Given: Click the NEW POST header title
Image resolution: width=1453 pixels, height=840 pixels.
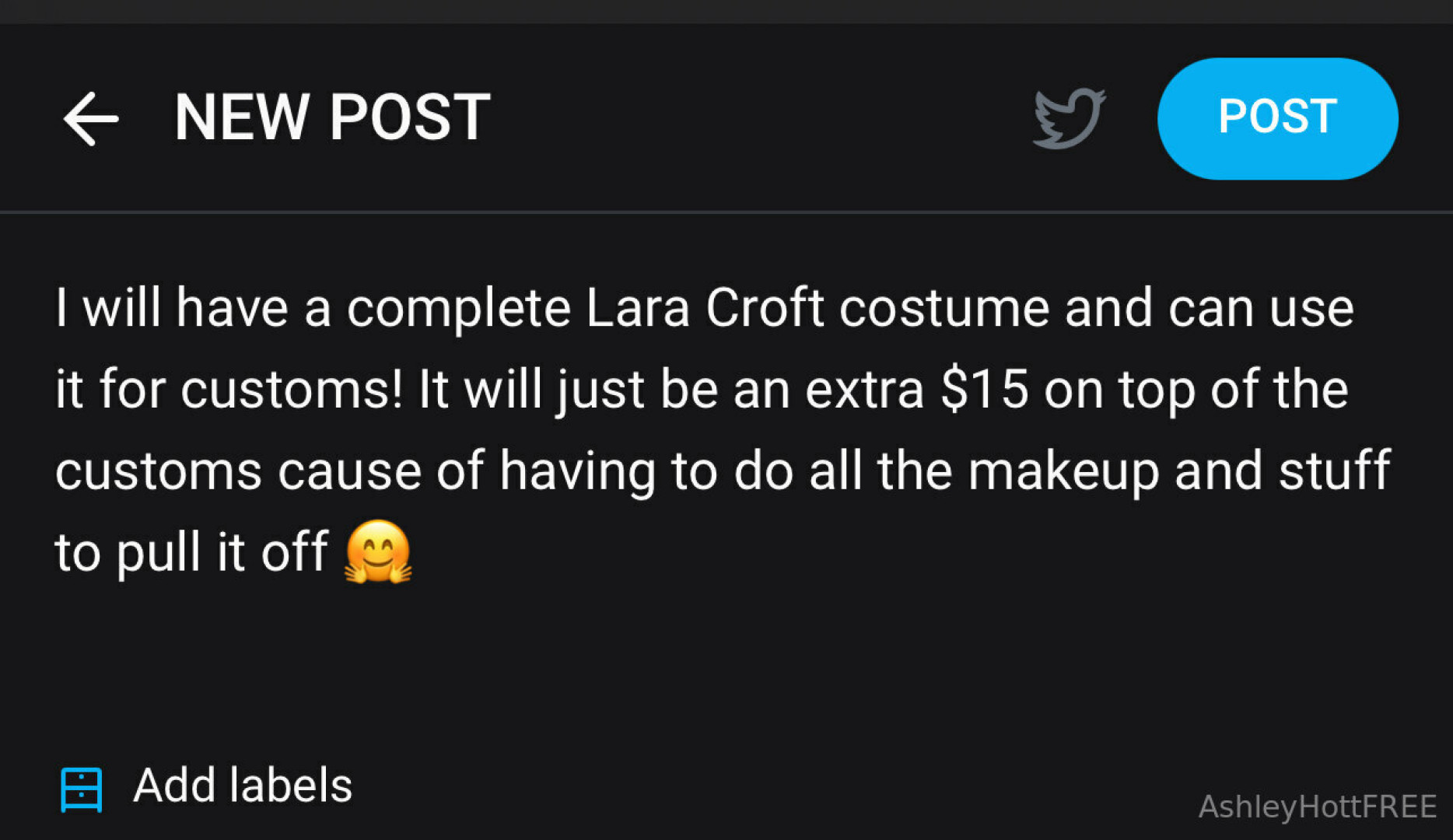Looking at the screenshot, I should [x=332, y=118].
